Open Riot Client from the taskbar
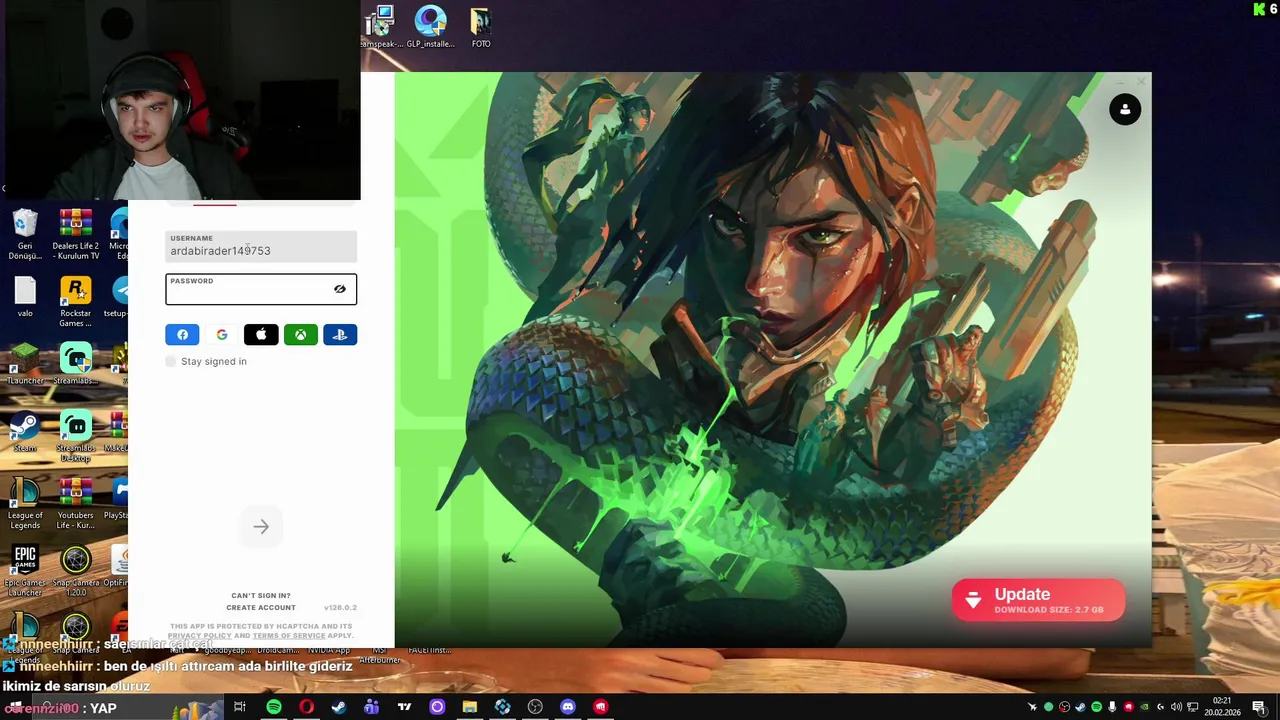Screen dimensions: 1280x720 point(600,707)
